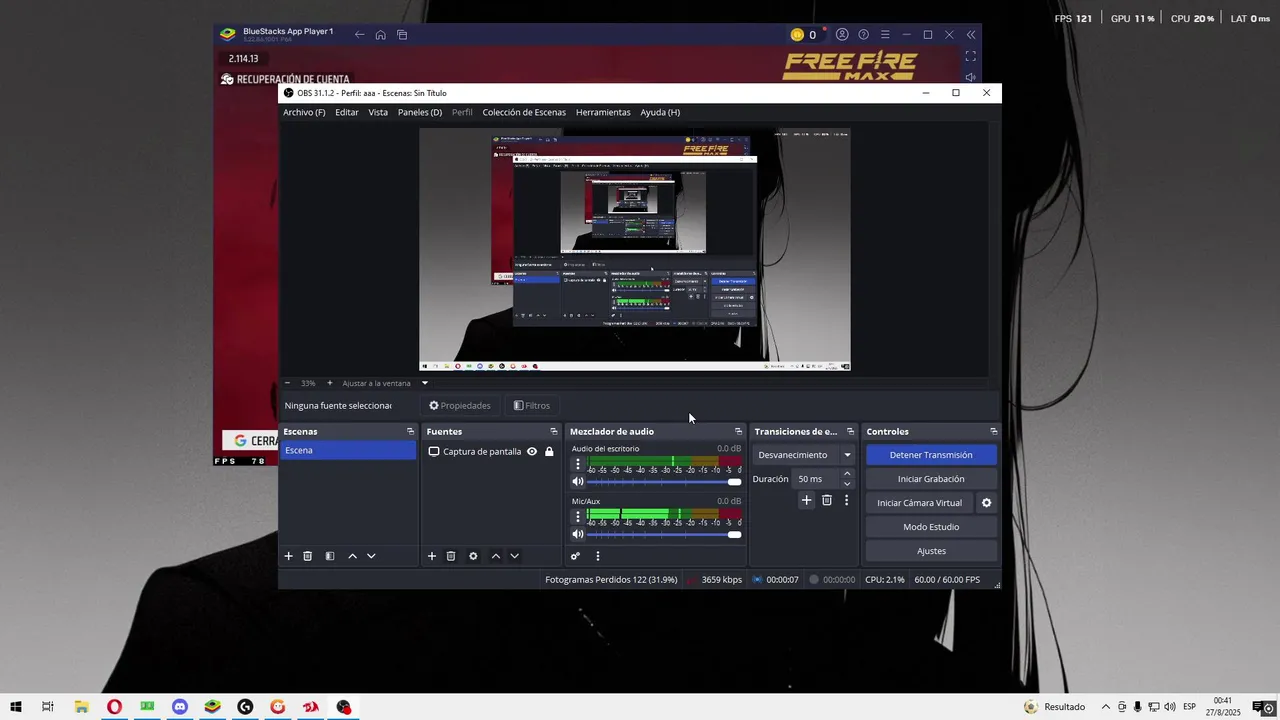Move source down arrow in Fuentes

(x=514, y=556)
